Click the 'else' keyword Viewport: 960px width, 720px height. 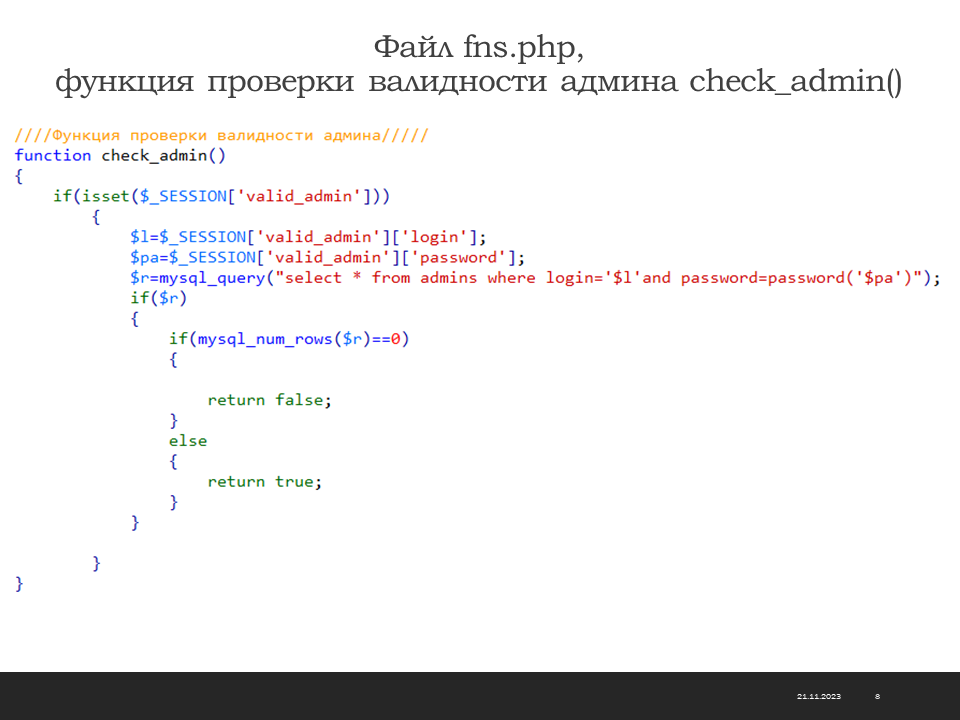coord(188,441)
